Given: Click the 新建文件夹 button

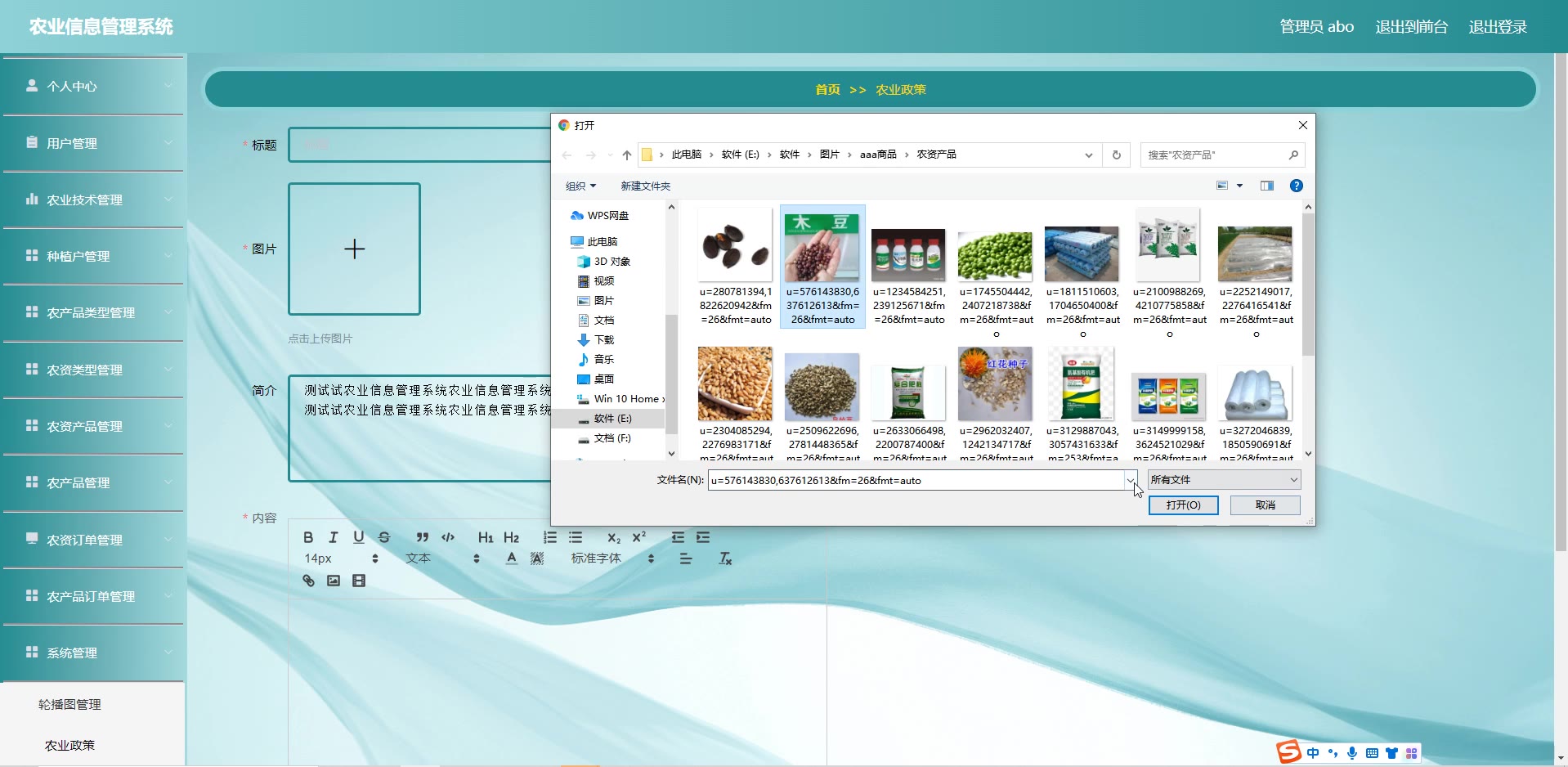Looking at the screenshot, I should coord(645,186).
